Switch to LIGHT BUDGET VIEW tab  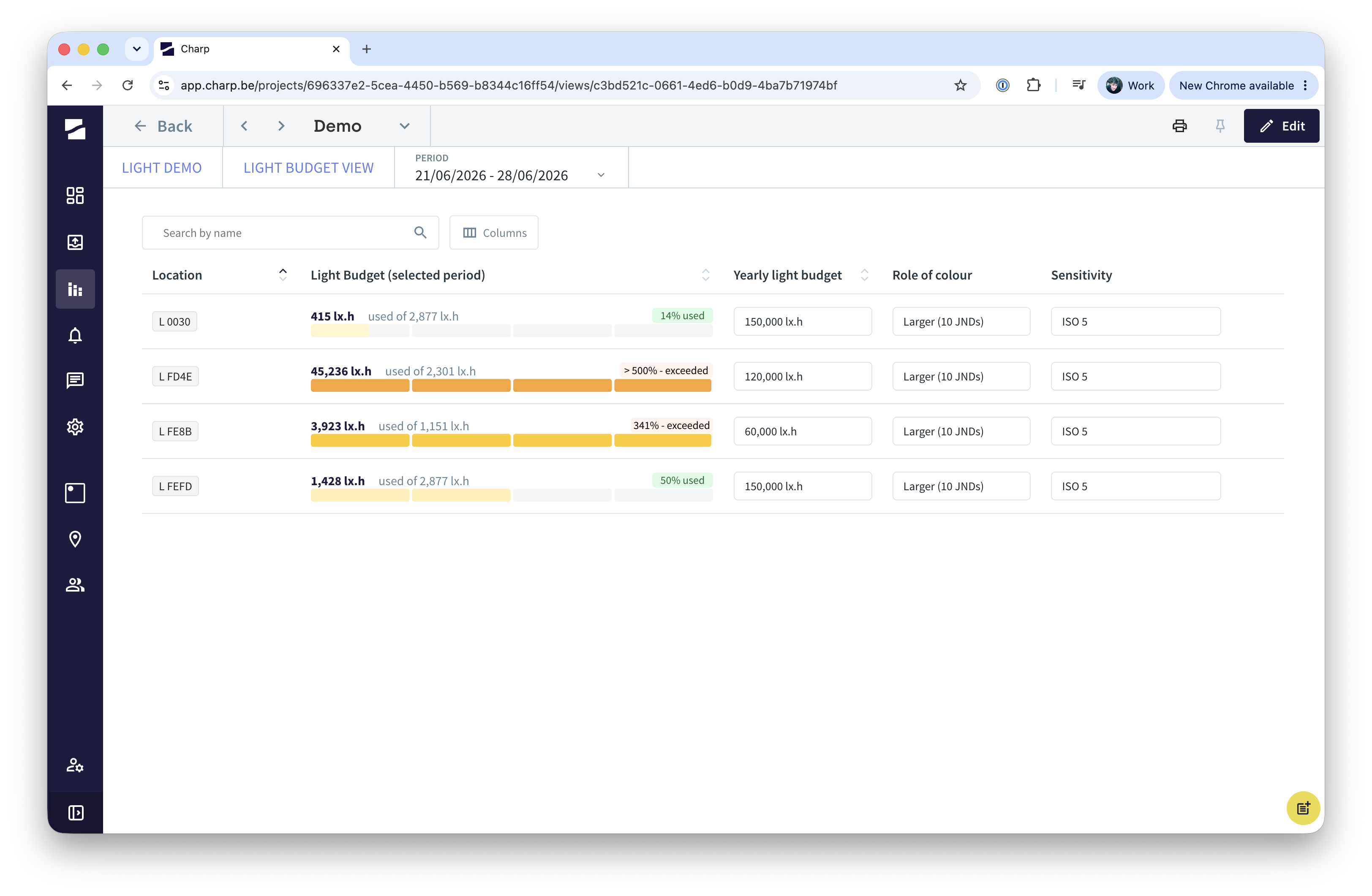point(308,168)
